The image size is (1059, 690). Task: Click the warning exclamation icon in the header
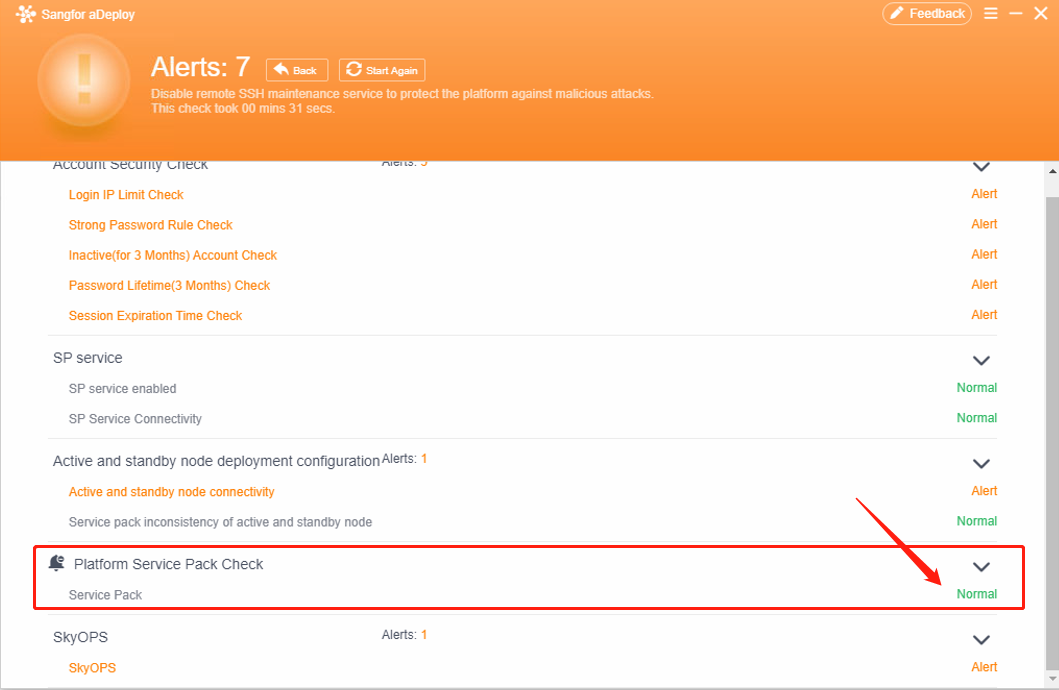(83, 80)
